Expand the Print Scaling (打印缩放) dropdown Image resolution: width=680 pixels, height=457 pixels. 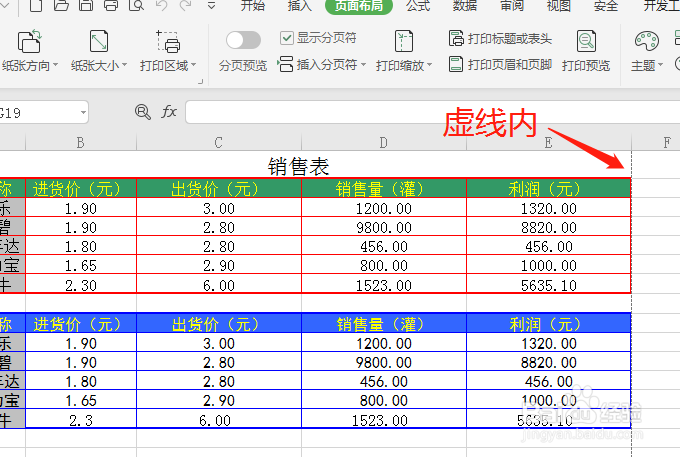coord(429,65)
